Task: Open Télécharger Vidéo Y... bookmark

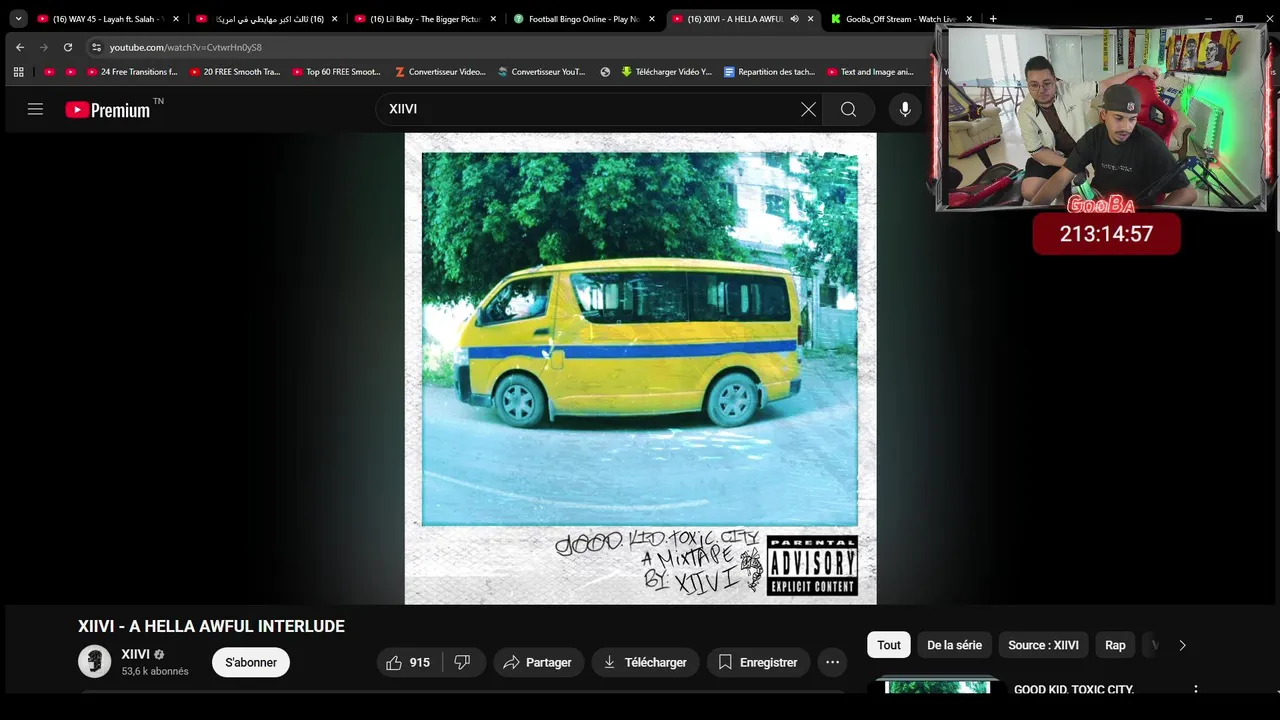Action: (666, 72)
